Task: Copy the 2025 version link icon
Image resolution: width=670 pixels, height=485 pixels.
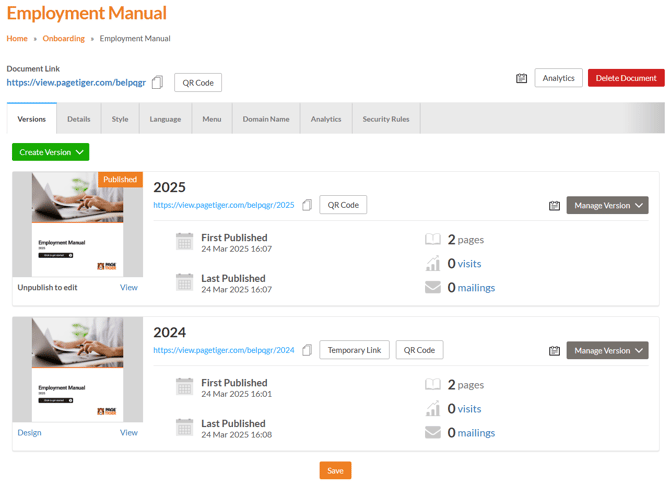Action: [x=307, y=205]
